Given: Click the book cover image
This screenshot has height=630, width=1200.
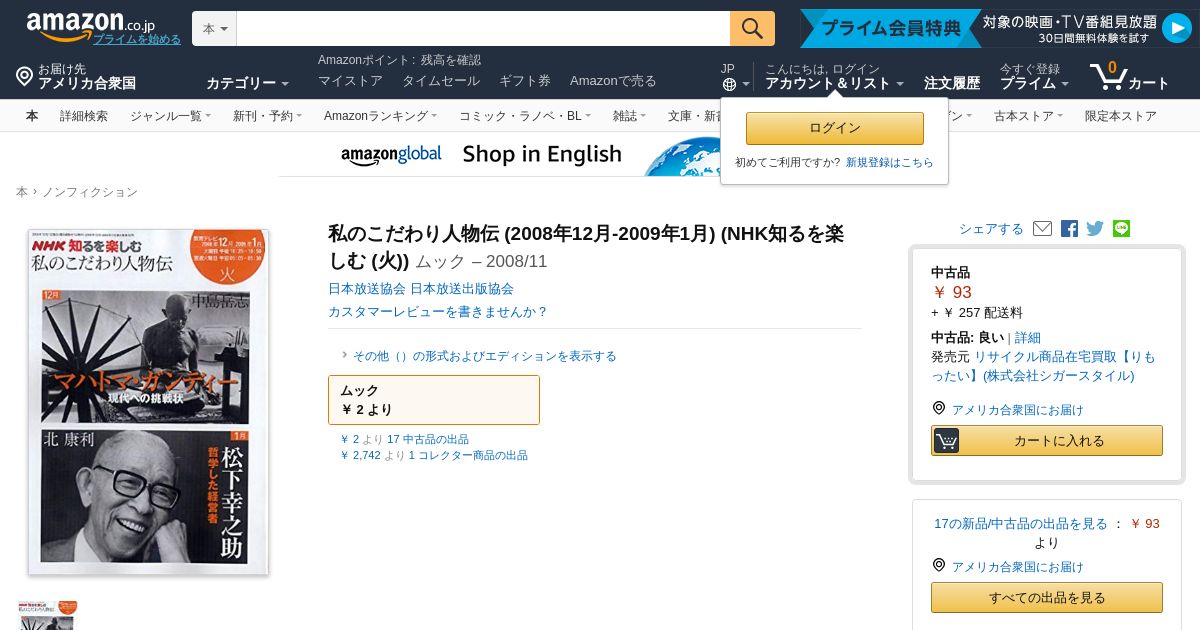Looking at the screenshot, I should 149,402.
